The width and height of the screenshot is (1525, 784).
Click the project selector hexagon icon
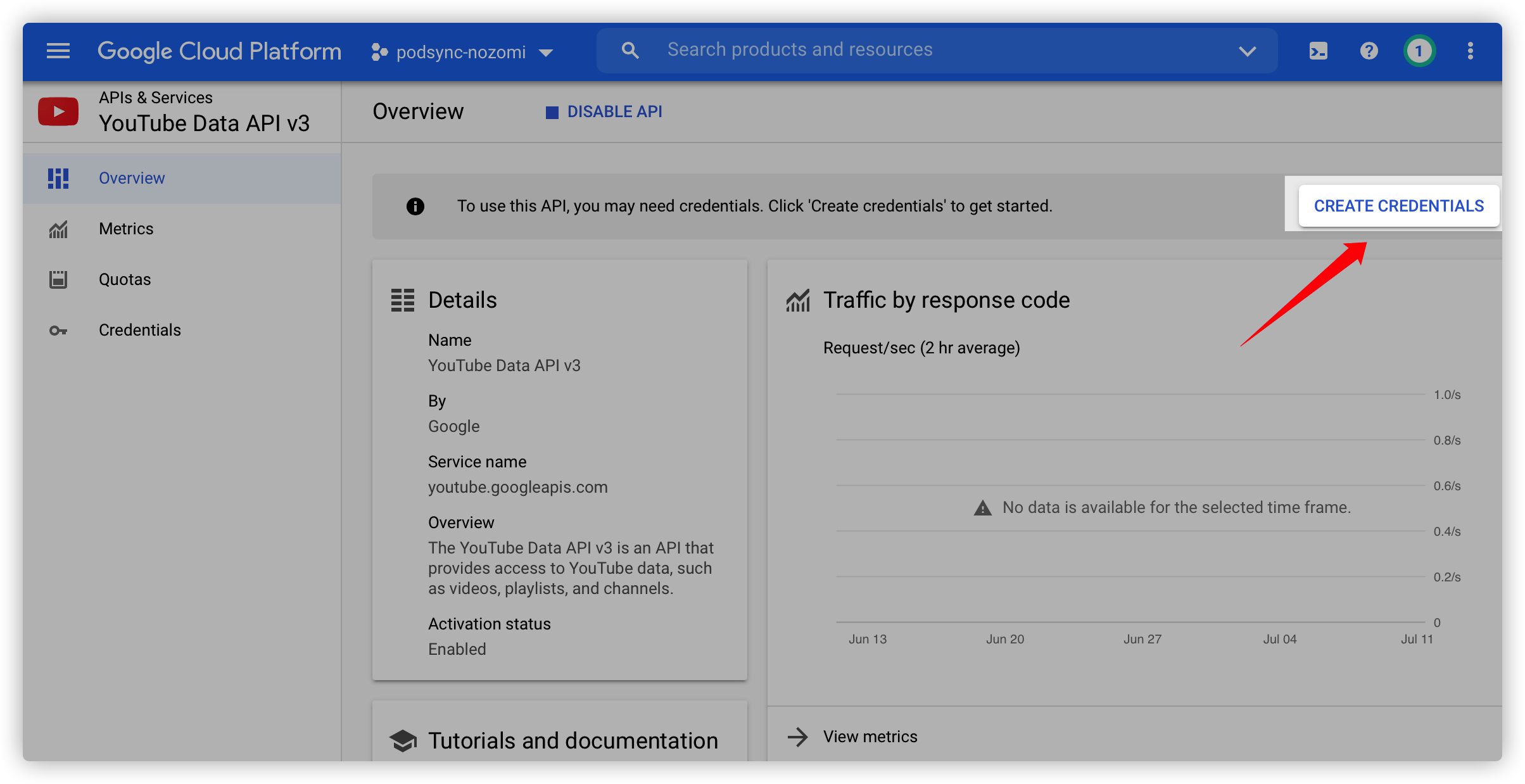click(x=379, y=52)
